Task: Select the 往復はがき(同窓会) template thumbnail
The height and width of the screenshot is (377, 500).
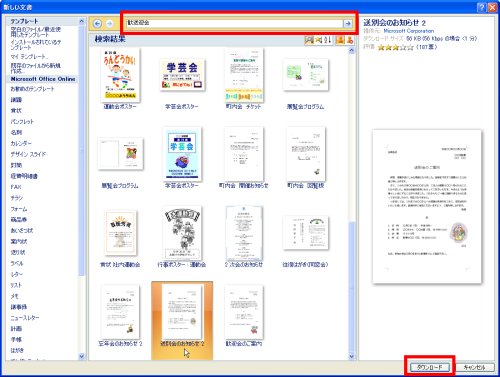Action: pyautogui.click(x=305, y=233)
